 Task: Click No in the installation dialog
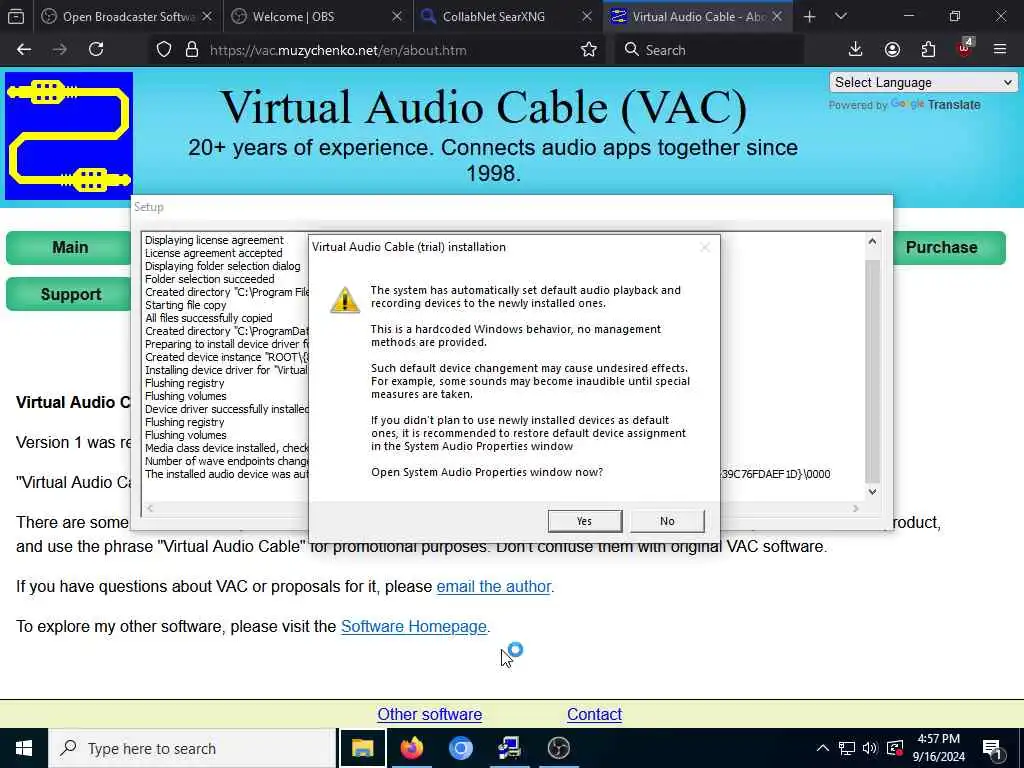click(x=667, y=521)
